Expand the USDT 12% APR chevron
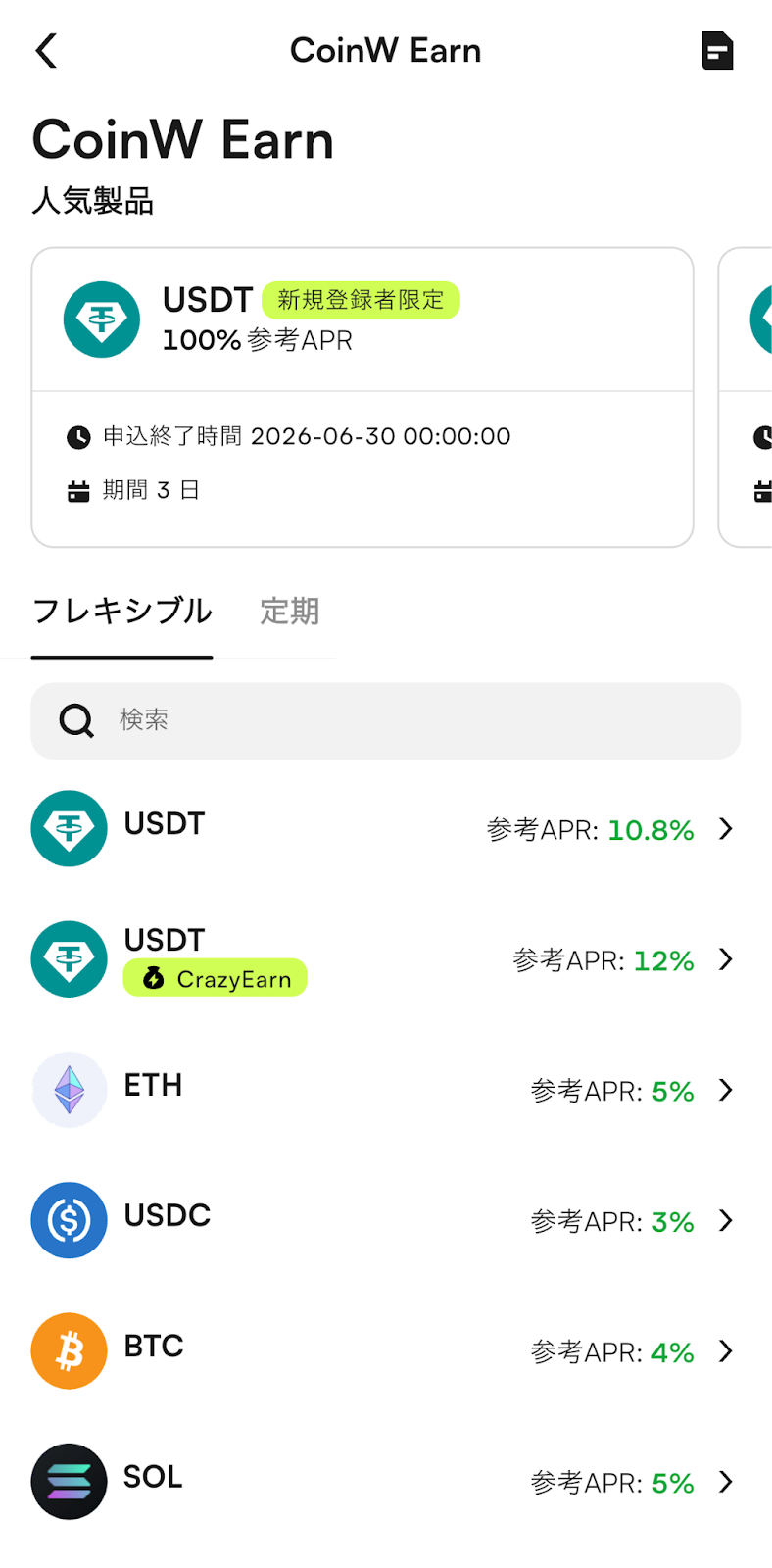 coord(726,959)
